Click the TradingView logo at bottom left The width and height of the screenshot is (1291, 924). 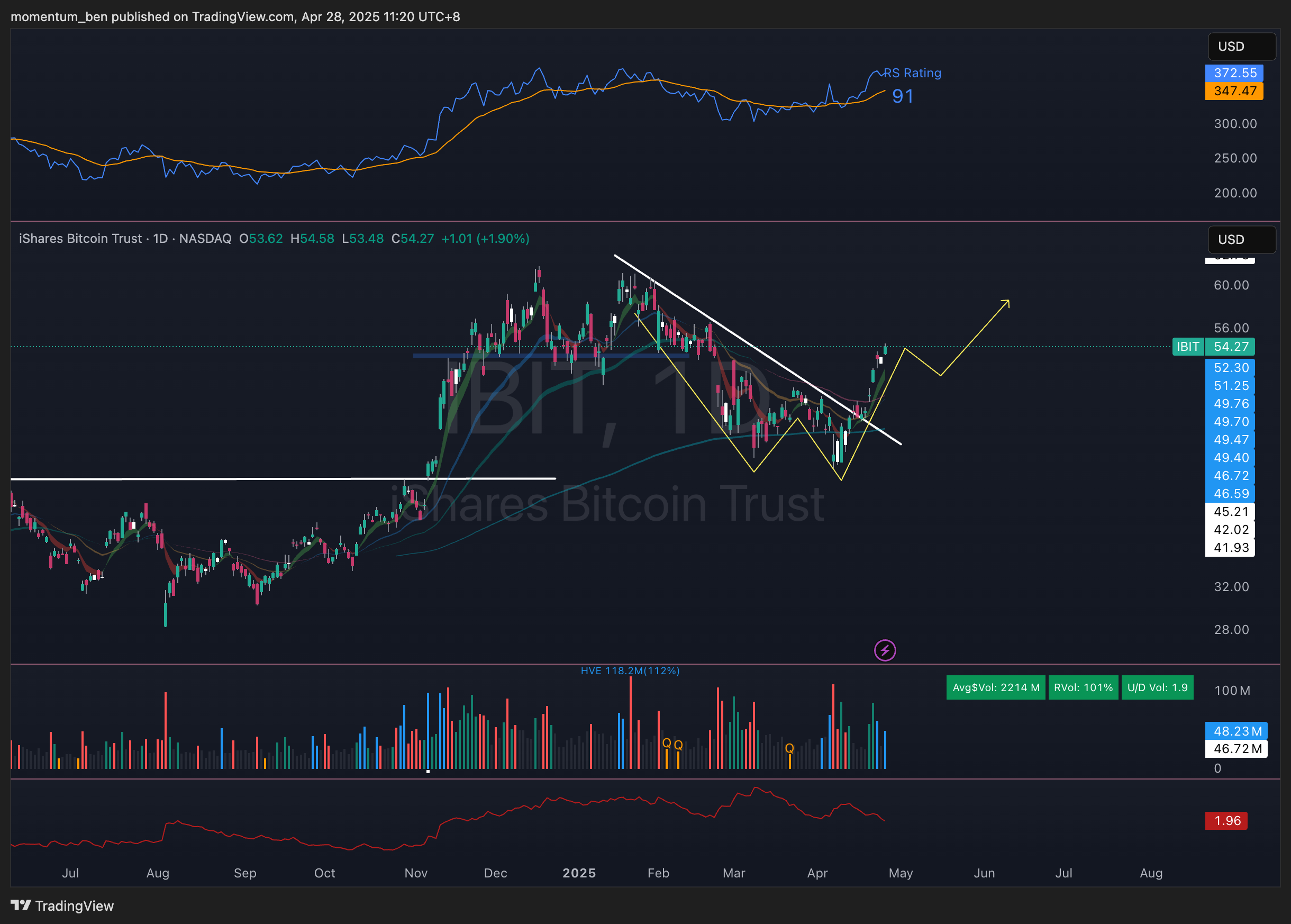[x=62, y=905]
